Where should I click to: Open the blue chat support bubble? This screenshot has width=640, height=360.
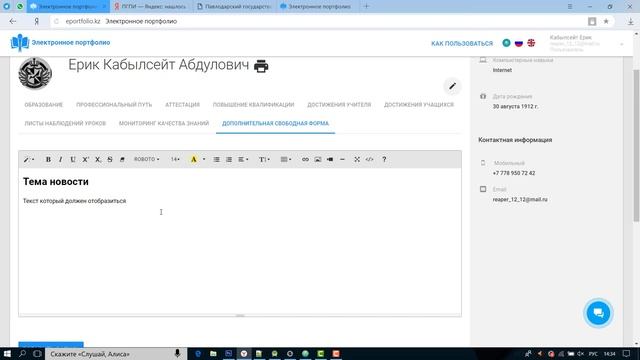tap(598, 313)
